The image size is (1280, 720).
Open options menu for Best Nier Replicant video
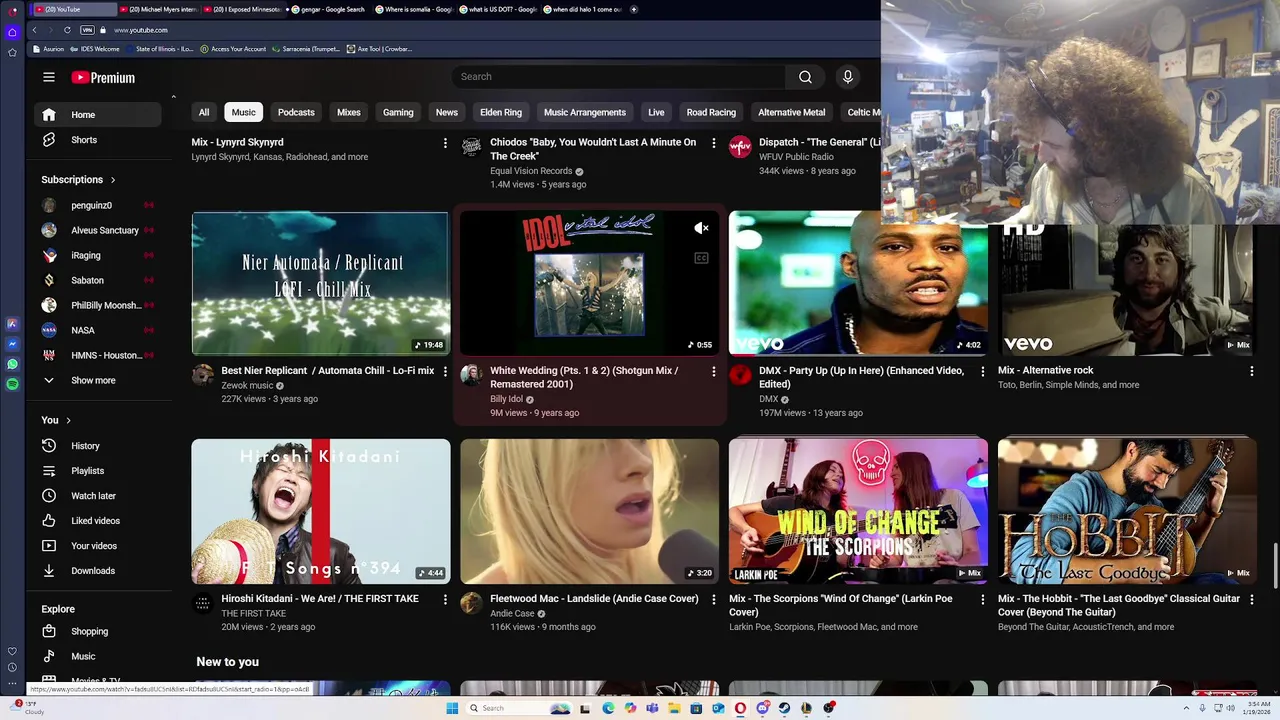coord(445,371)
